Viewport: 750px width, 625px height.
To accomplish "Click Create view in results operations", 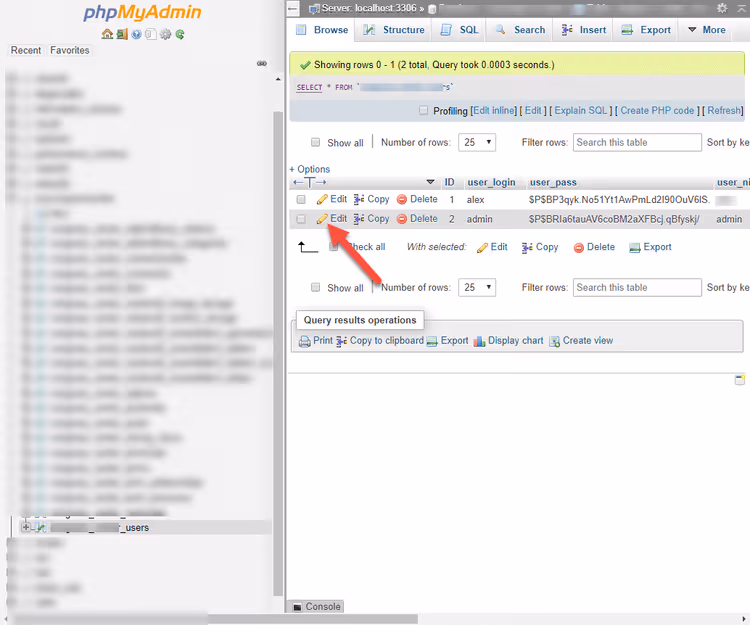I will point(581,340).
